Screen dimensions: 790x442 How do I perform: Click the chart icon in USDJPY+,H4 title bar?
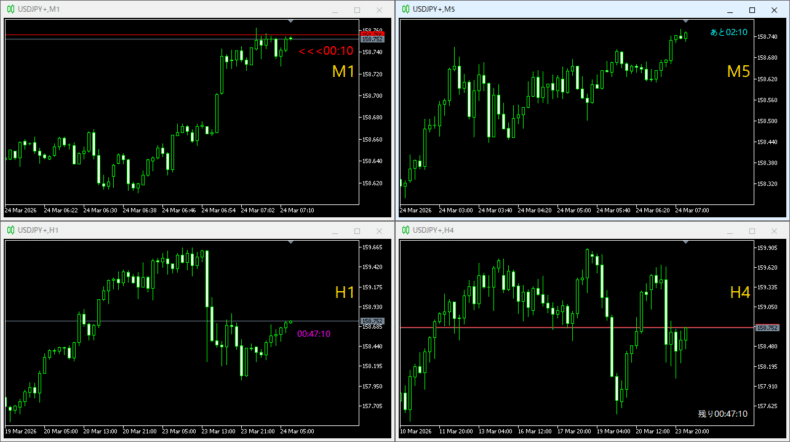point(405,231)
